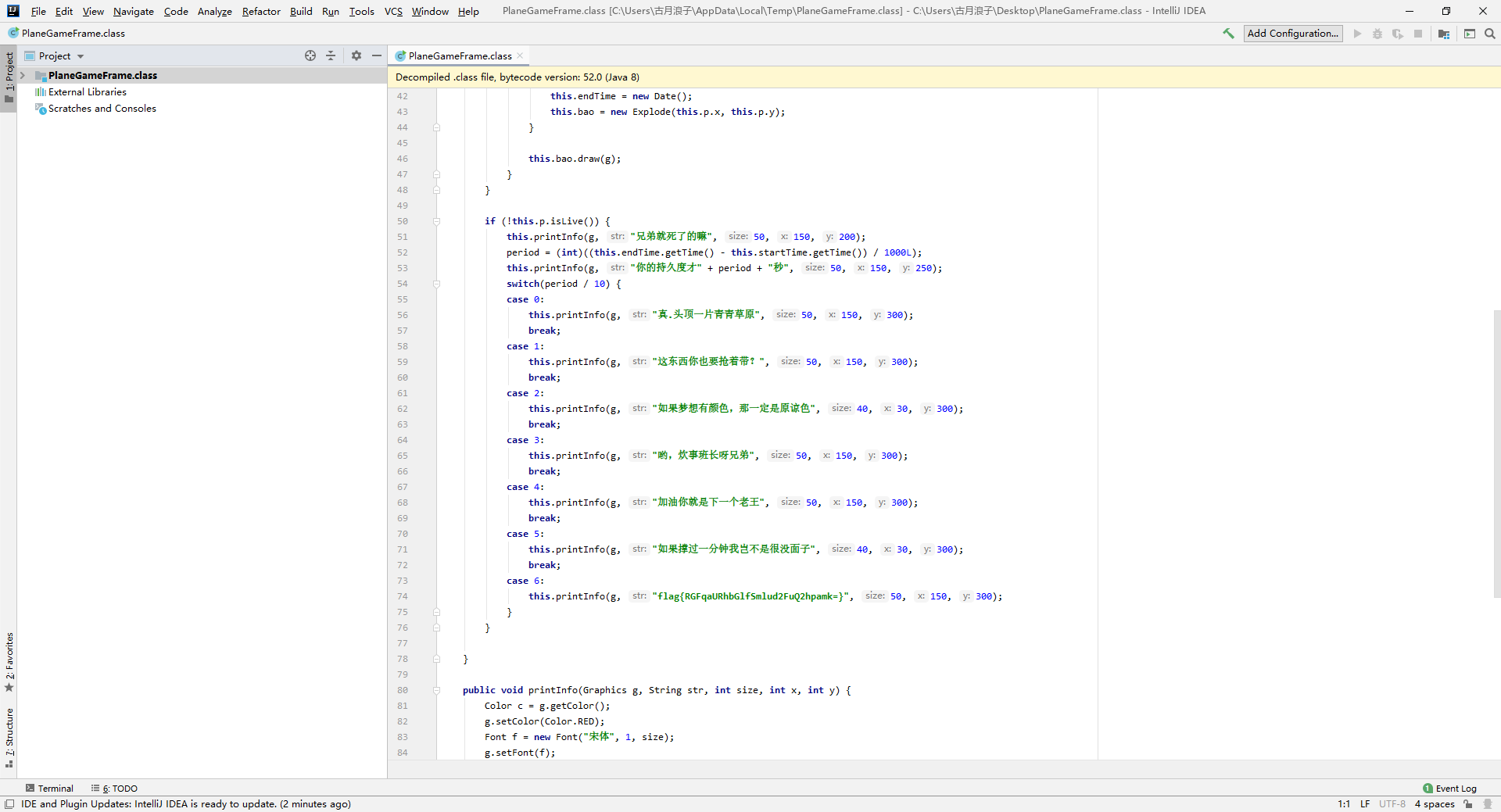The height and width of the screenshot is (812, 1501).
Task: Collapse the if block fold marker on line 50
Action: pos(437,221)
